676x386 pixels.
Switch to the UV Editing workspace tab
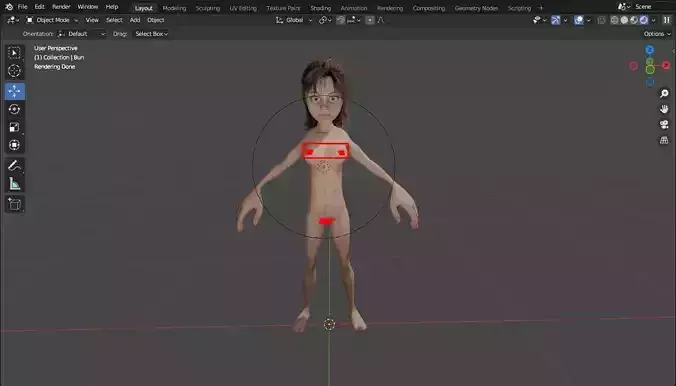pos(243,8)
